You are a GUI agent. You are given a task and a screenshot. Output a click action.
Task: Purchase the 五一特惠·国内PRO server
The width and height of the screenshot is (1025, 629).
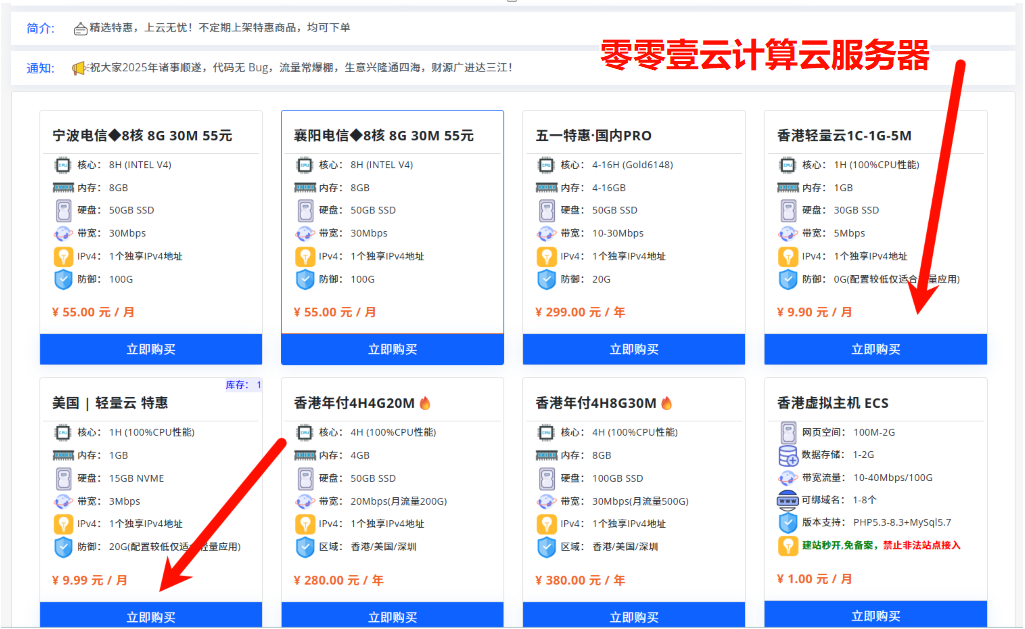634,349
